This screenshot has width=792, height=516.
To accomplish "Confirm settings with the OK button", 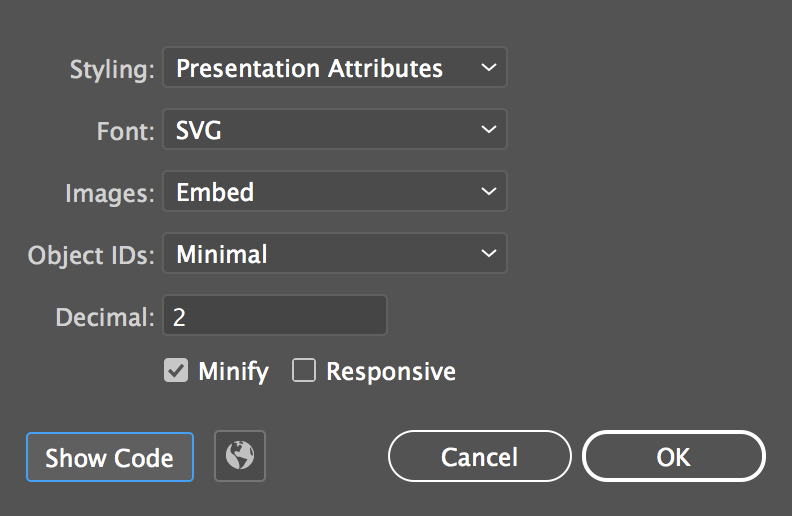I will coord(673,457).
